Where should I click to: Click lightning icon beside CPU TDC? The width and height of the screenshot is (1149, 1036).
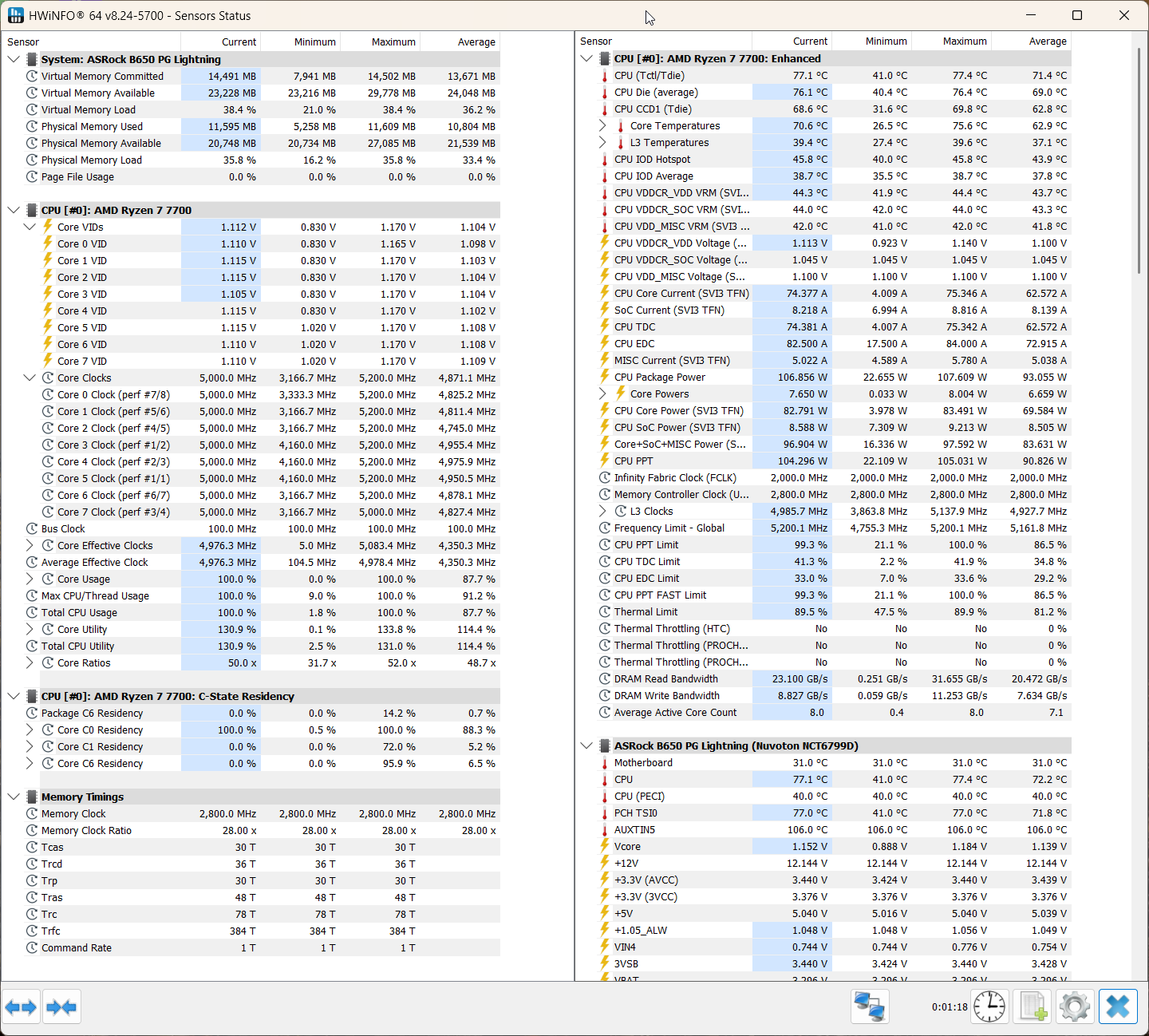click(x=604, y=326)
